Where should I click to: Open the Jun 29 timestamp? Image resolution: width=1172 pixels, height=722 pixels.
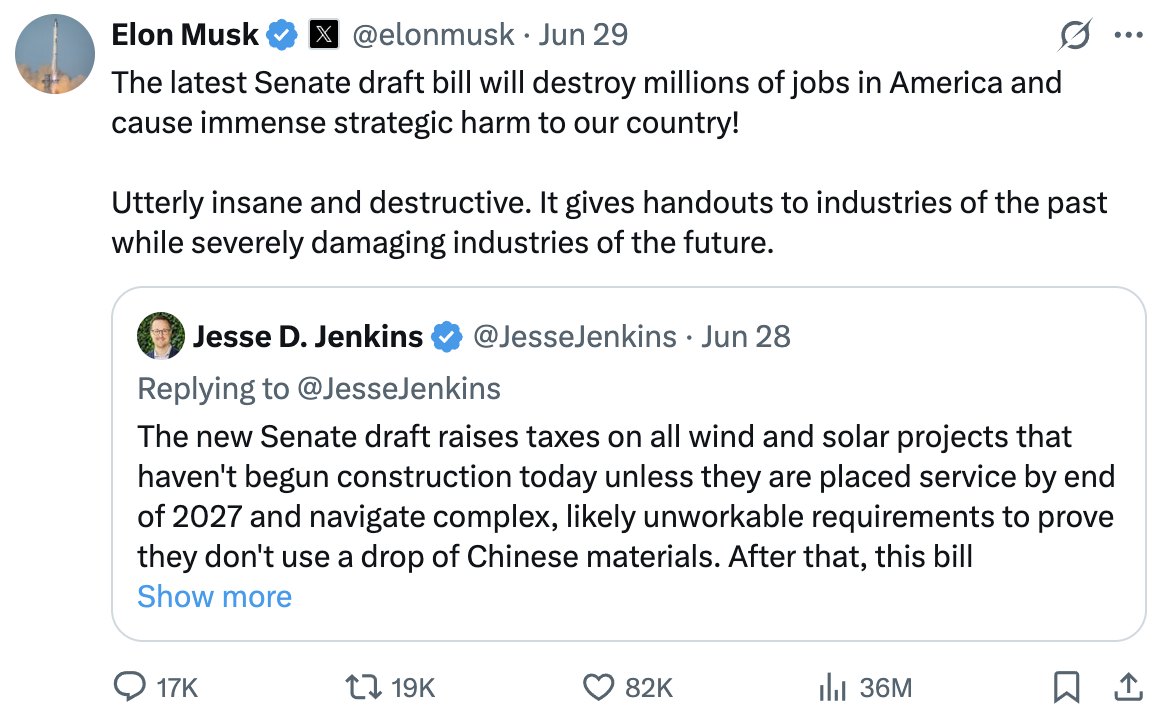(x=583, y=33)
